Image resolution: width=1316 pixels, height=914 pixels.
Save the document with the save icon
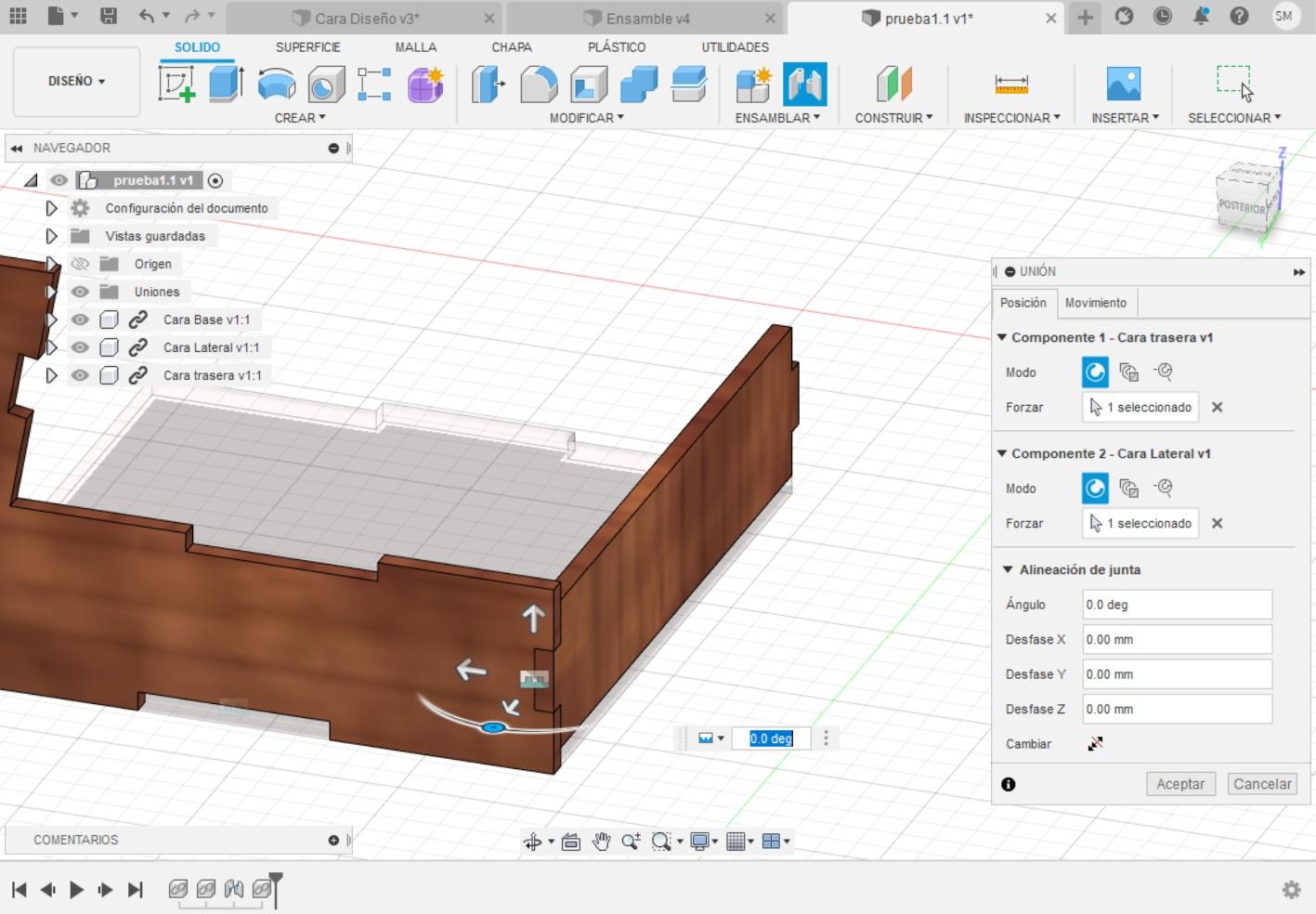(109, 17)
